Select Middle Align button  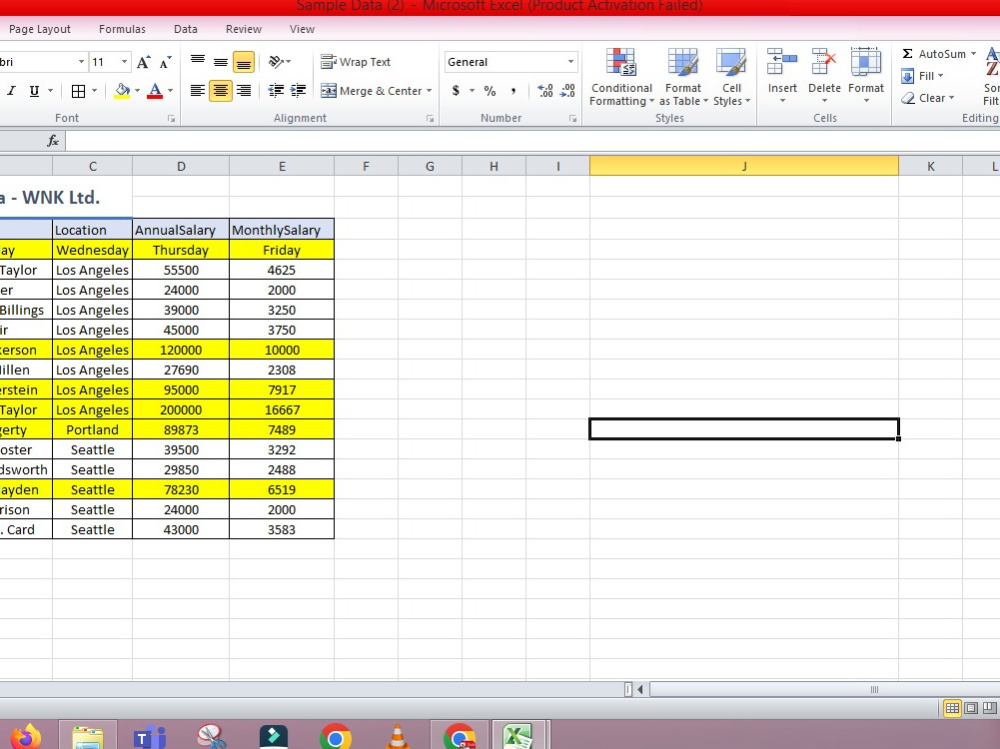tap(221, 62)
